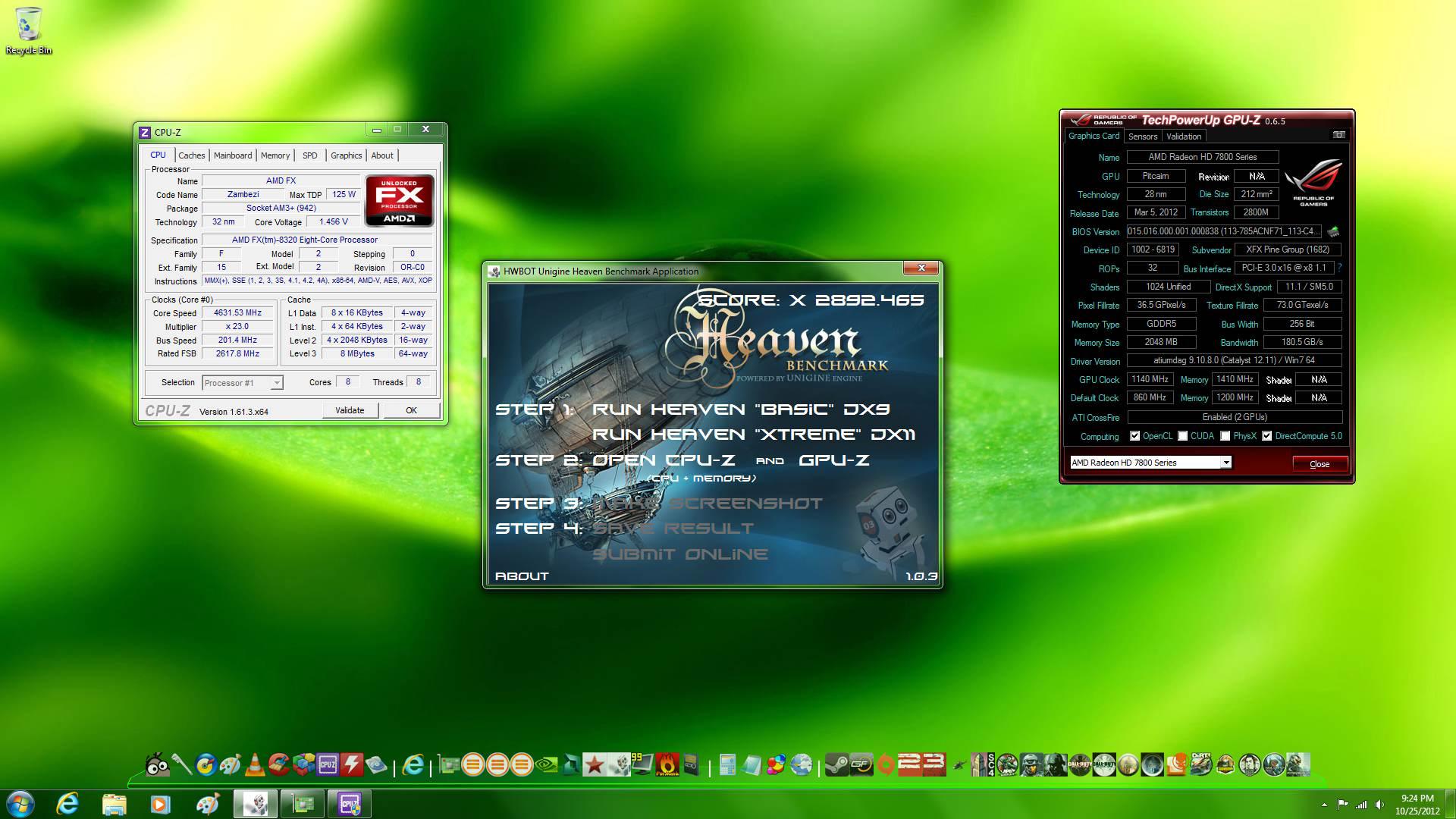This screenshot has width=1456, height=819.
Task: Launch FurMark from the dock
Action: click(667, 764)
